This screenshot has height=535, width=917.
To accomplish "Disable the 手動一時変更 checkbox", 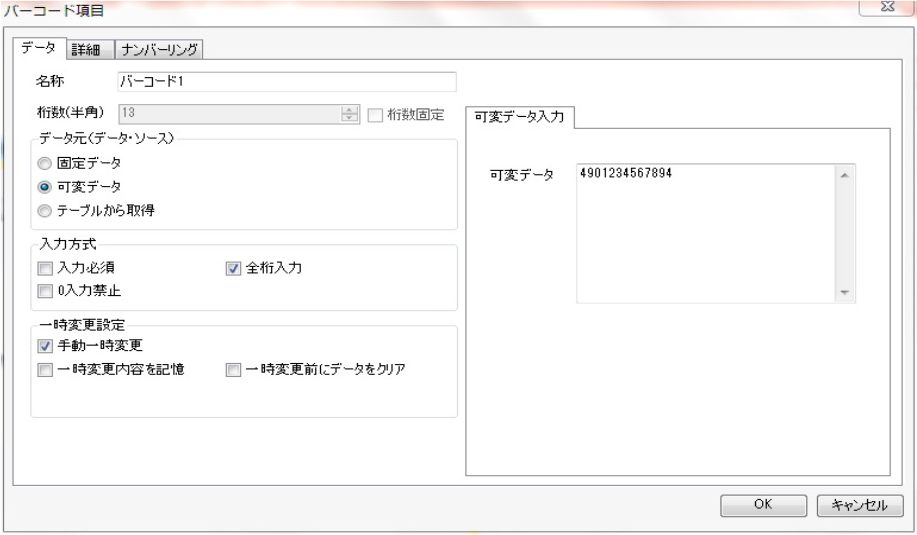I will pyautogui.click(x=44, y=346).
